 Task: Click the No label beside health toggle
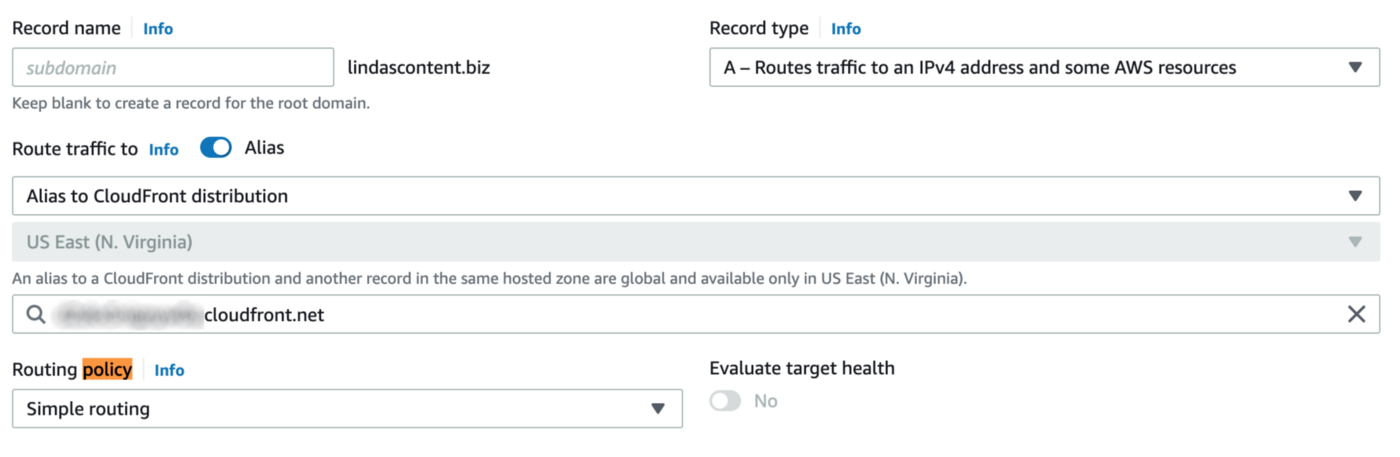[766, 401]
